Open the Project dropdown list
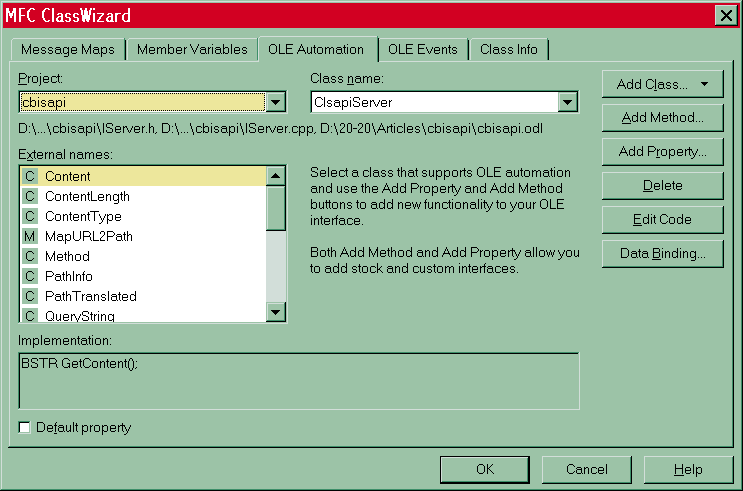 (277, 102)
